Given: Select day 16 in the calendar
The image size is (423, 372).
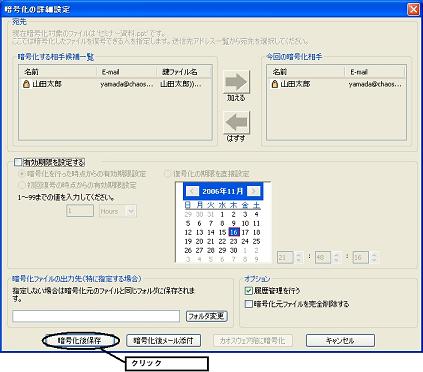Looking at the screenshot, I should coord(234,232).
